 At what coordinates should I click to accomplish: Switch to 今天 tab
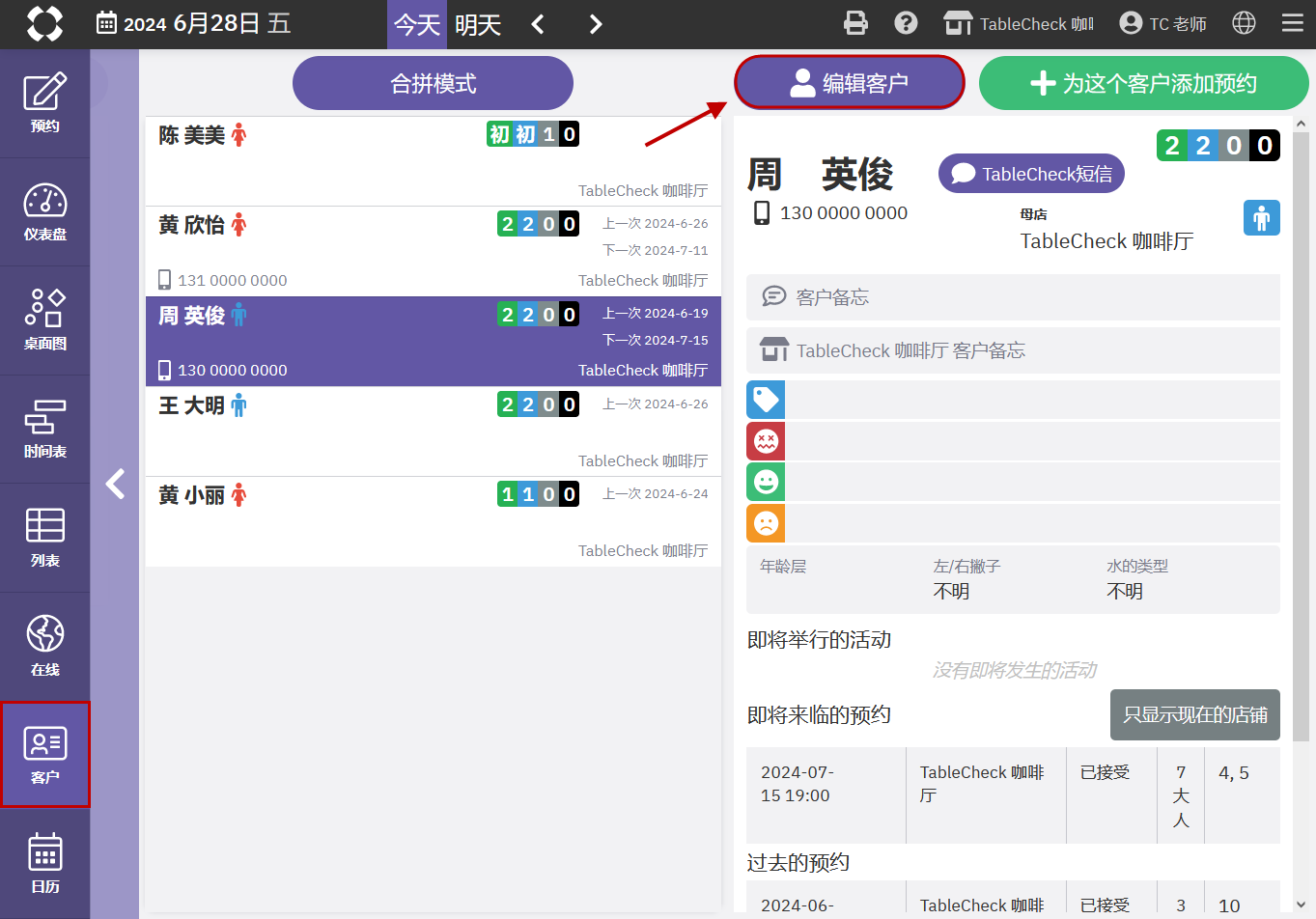point(417,24)
